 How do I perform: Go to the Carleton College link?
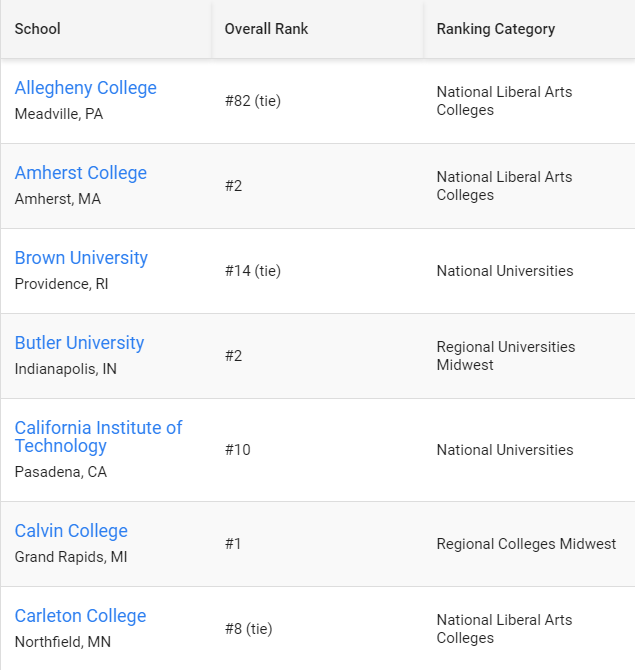(x=80, y=616)
